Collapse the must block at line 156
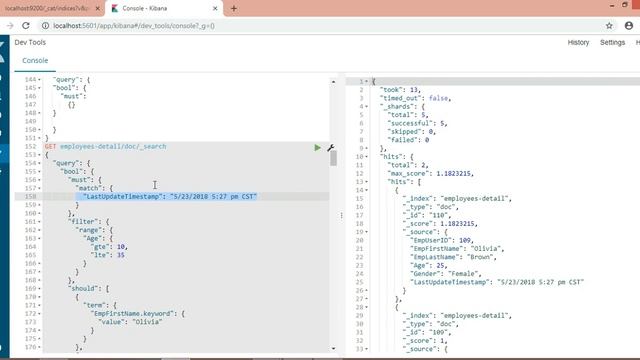Image resolution: width=640 pixels, height=360 pixels. (39, 180)
